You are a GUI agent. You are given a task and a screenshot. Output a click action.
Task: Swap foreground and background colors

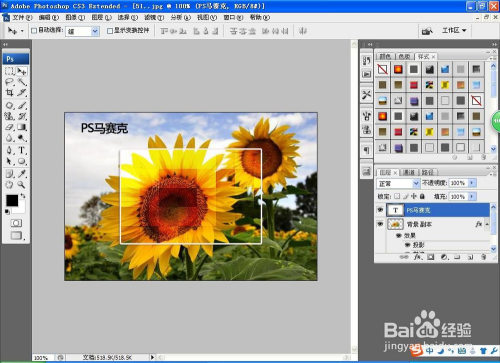(x=23, y=196)
